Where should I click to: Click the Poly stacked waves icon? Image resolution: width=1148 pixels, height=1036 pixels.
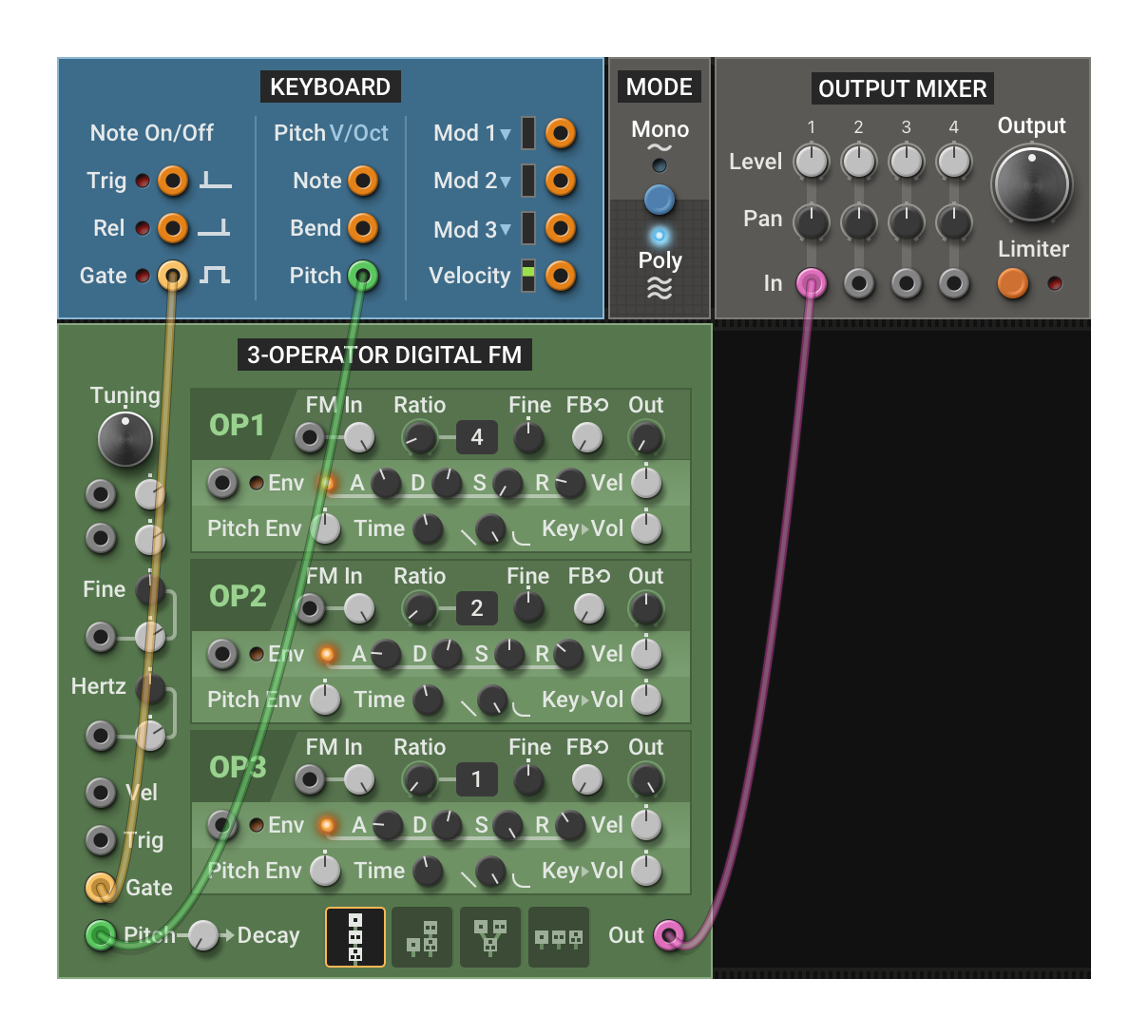[x=659, y=282]
